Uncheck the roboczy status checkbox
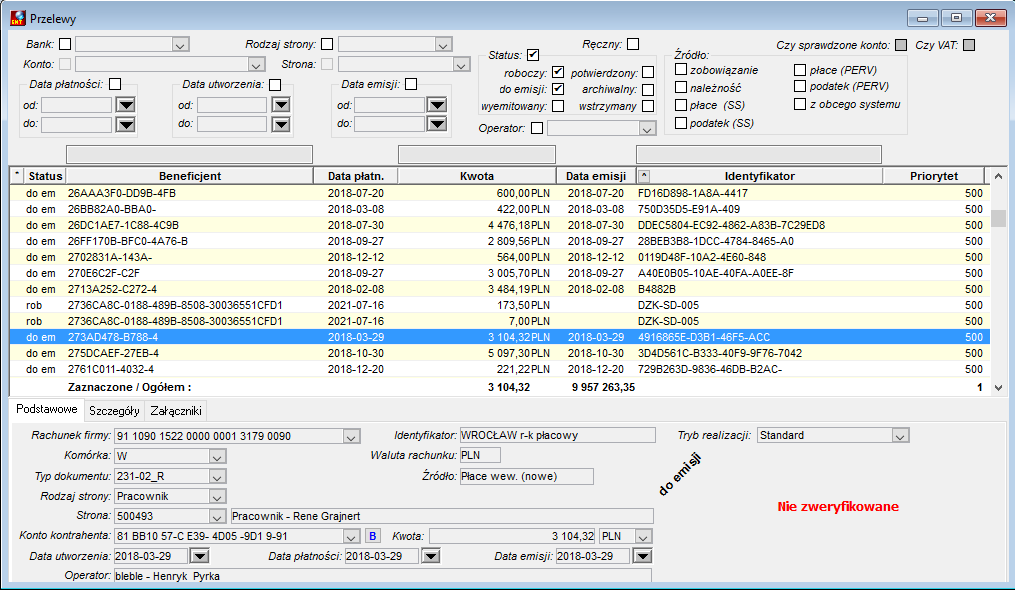1015x590 pixels. pos(558,73)
